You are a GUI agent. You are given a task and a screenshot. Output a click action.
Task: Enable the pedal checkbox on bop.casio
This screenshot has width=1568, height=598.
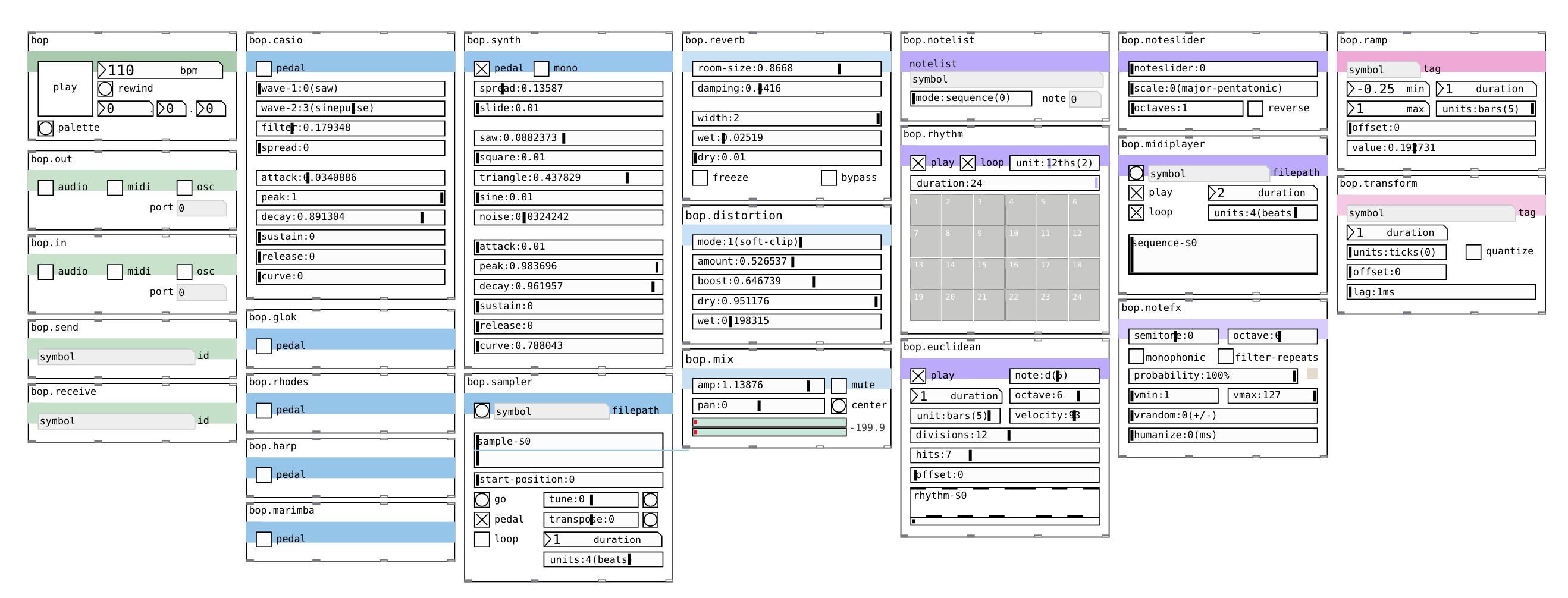[x=263, y=68]
